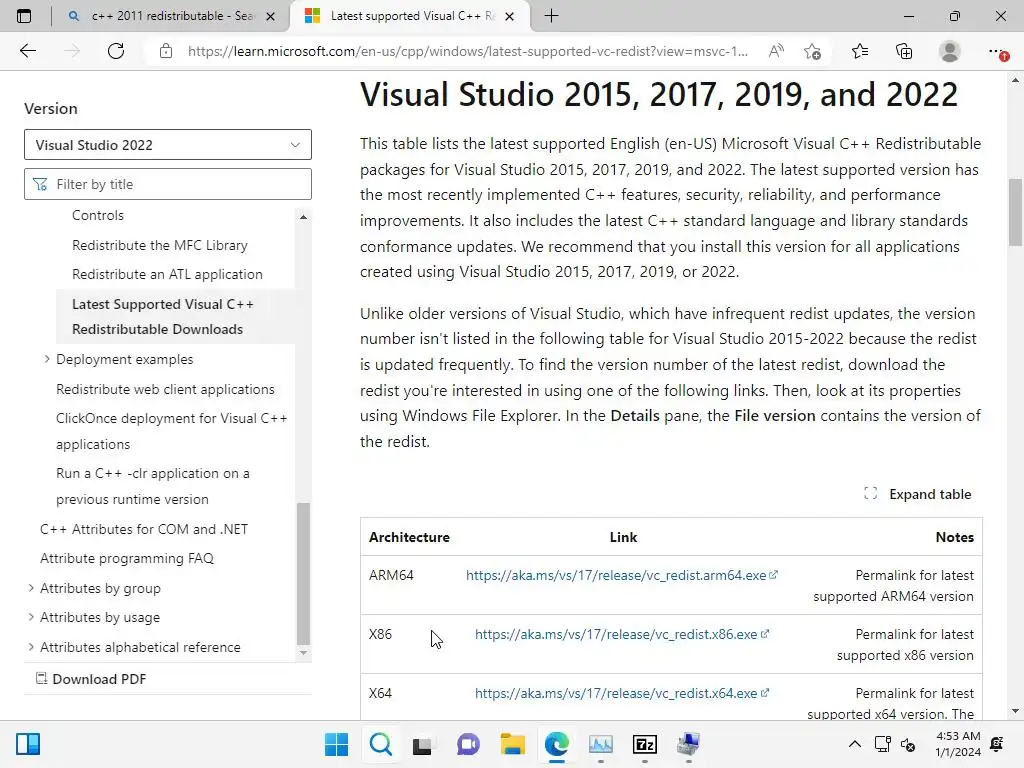Reload the page with Refresh icon
Image resolution: width=1024 pixels, height=768 pixels.
click(x=116, y=51)
